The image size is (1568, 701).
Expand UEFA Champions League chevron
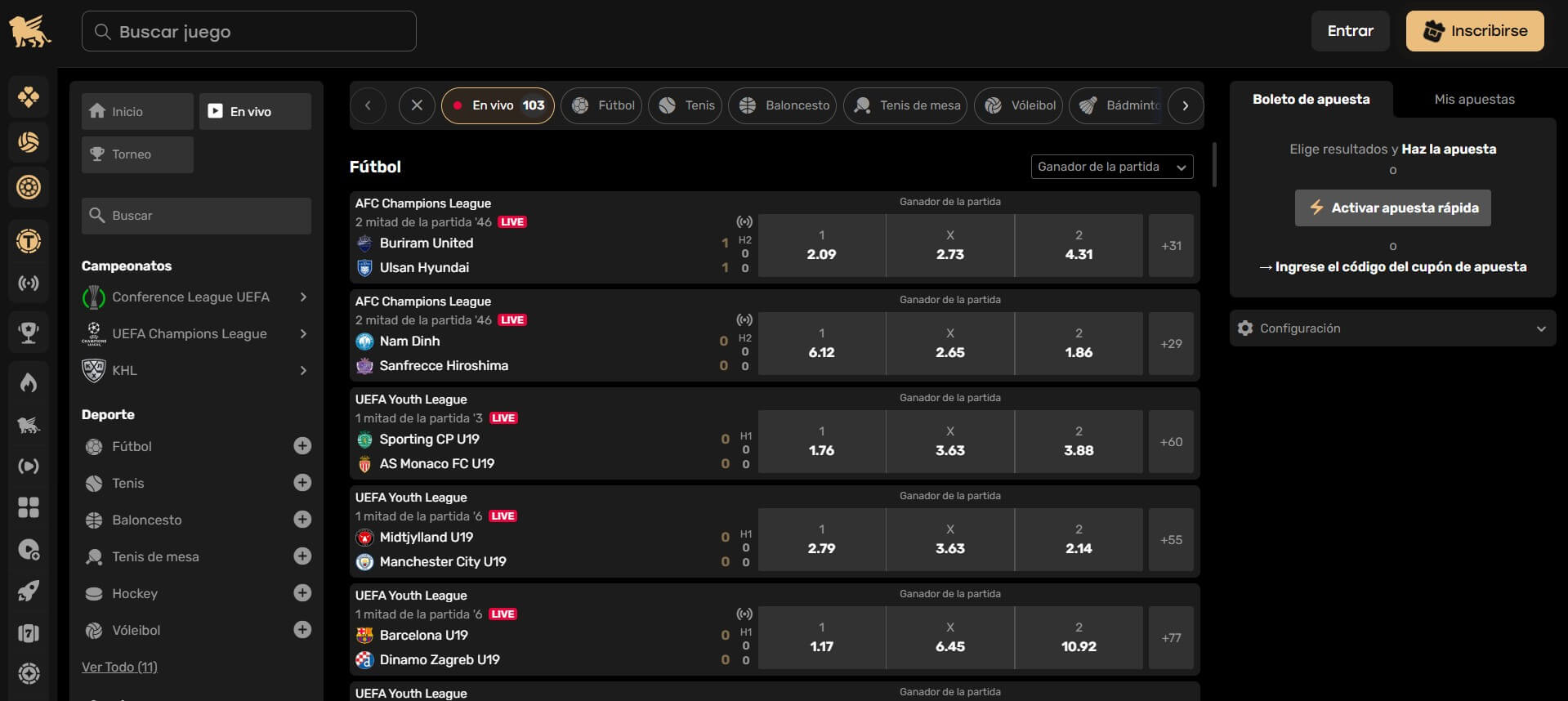click(x=303, y=333)
